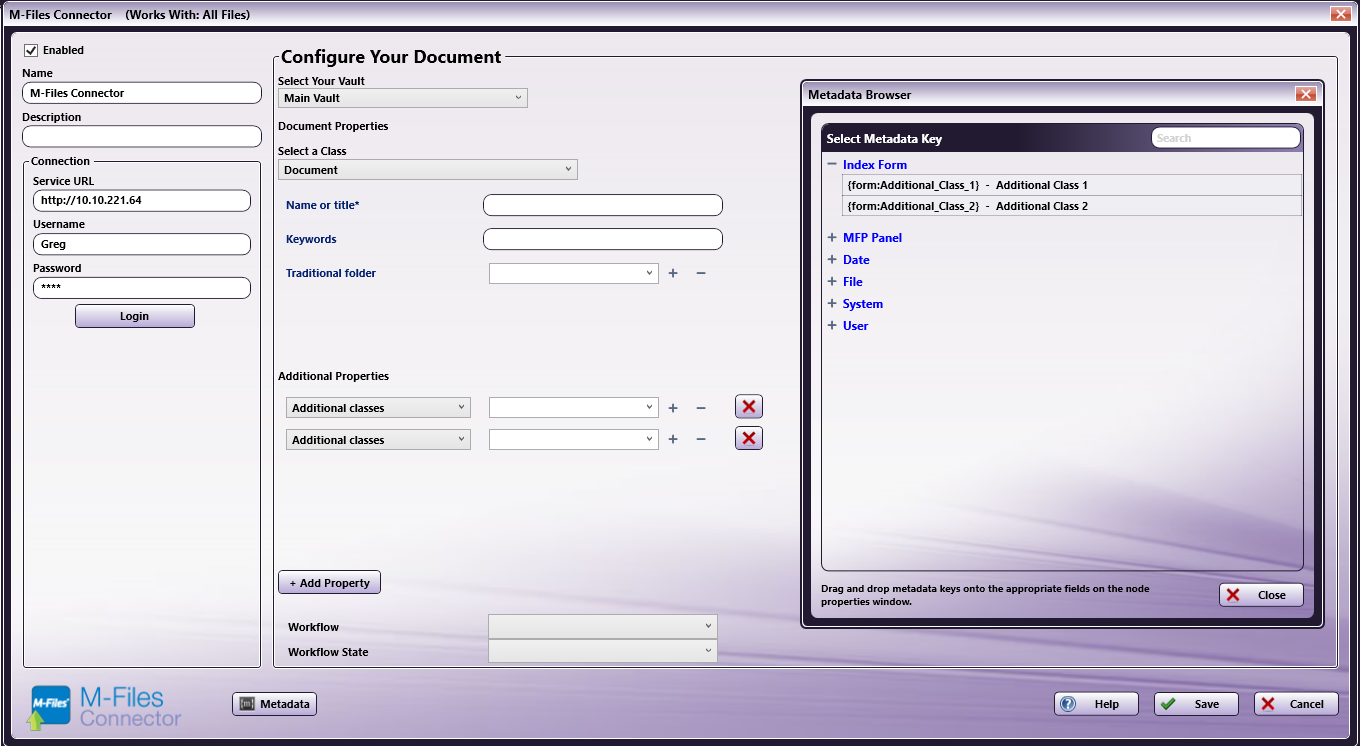1360x746 pixels.
Task: Open the Workflow dropdown
Action: pos(602,626)
